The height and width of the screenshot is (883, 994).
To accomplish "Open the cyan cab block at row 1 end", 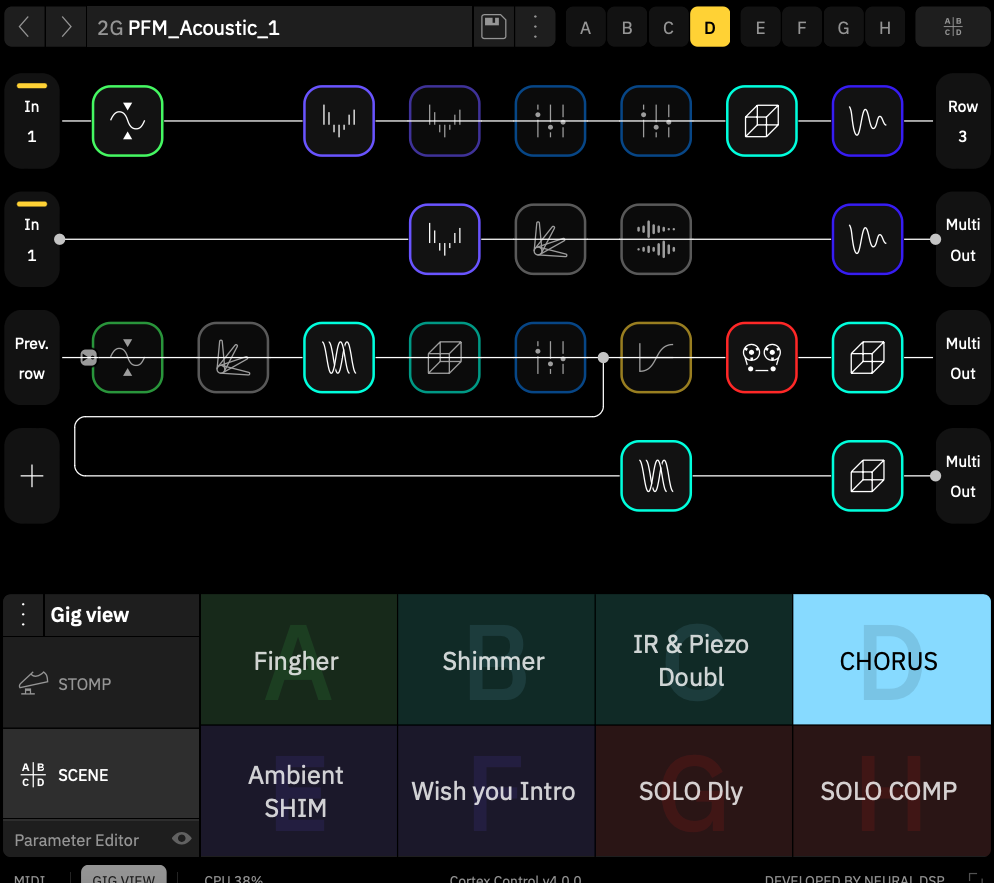I will coord(762,121).
